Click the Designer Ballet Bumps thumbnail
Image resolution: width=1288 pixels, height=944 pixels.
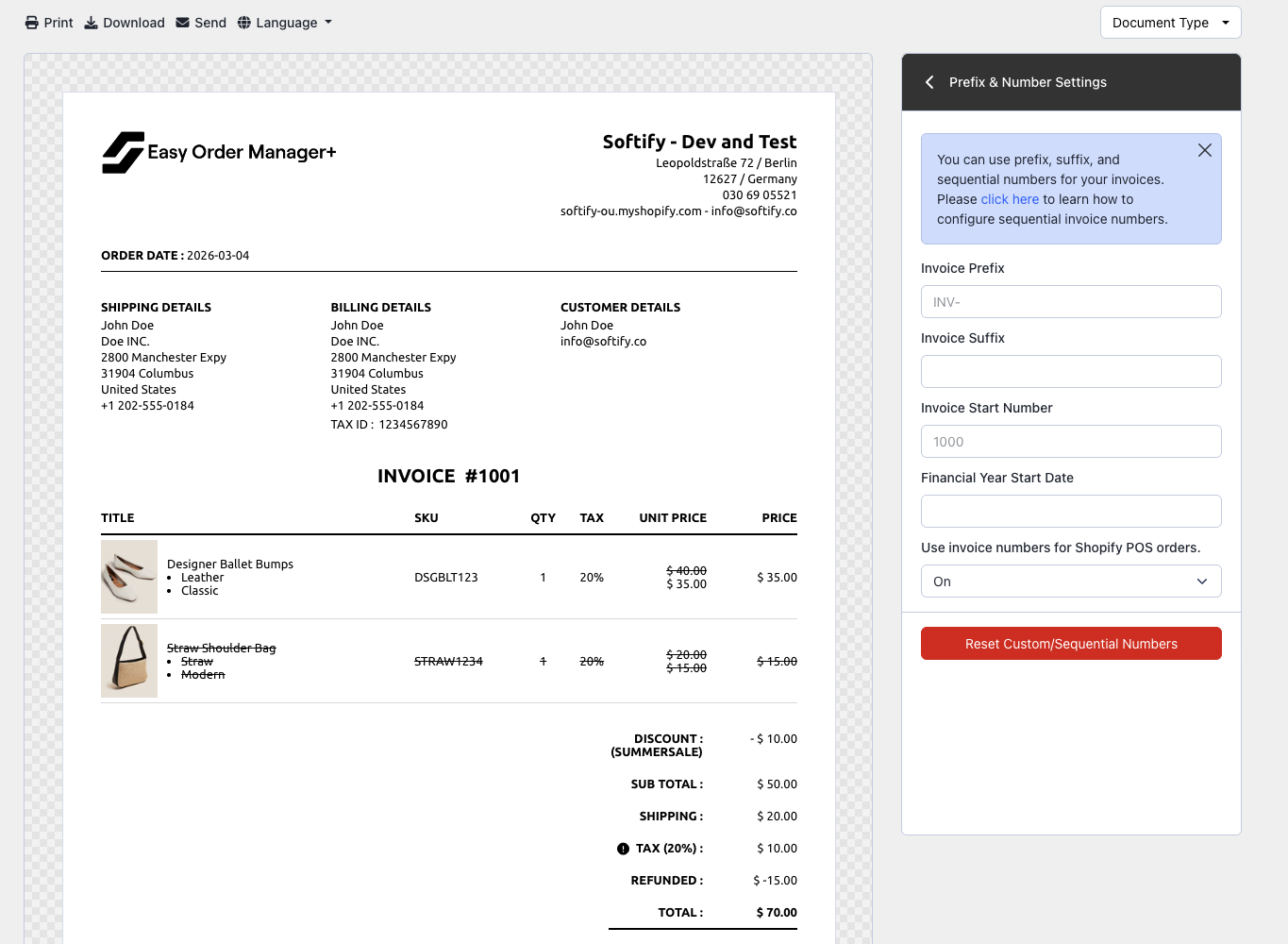pos(129,577)
